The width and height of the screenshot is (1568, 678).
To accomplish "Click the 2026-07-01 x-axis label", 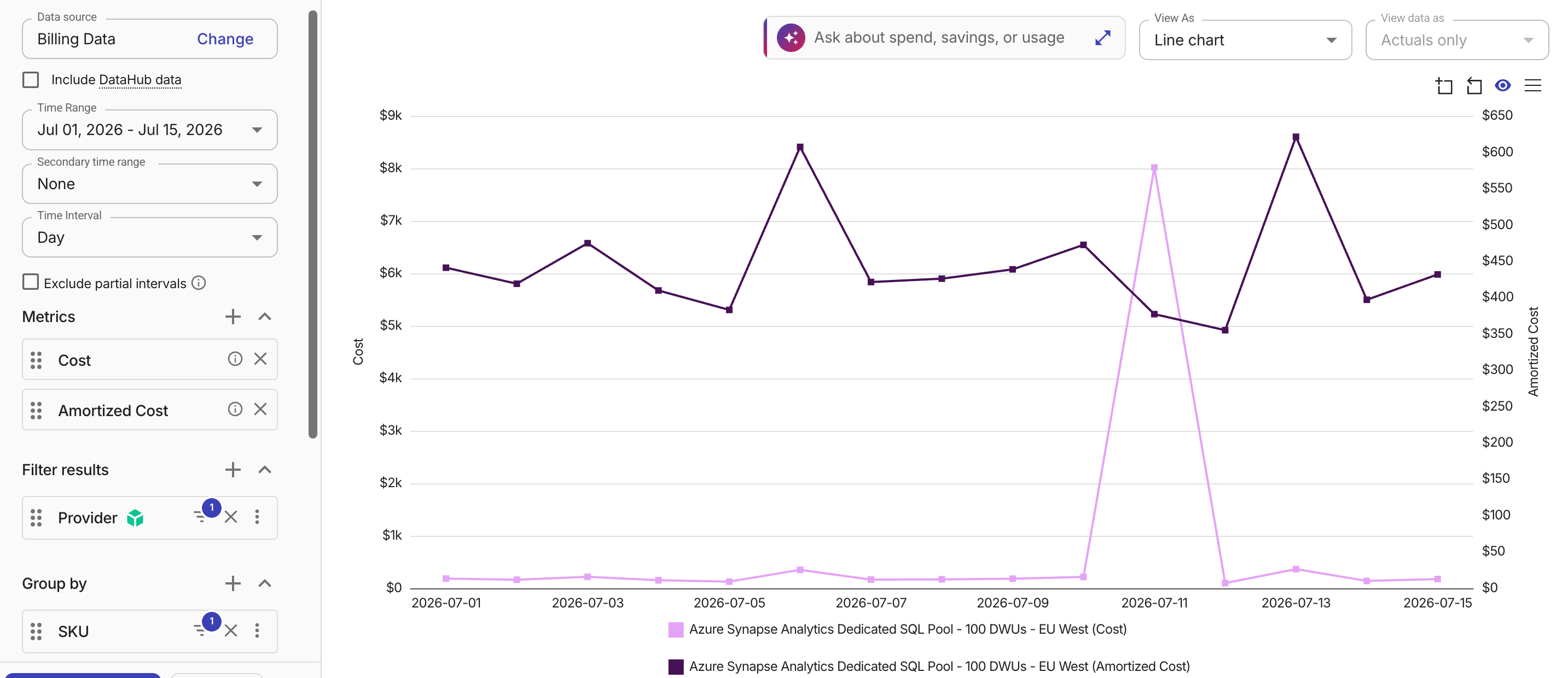I will coord(446,603).
